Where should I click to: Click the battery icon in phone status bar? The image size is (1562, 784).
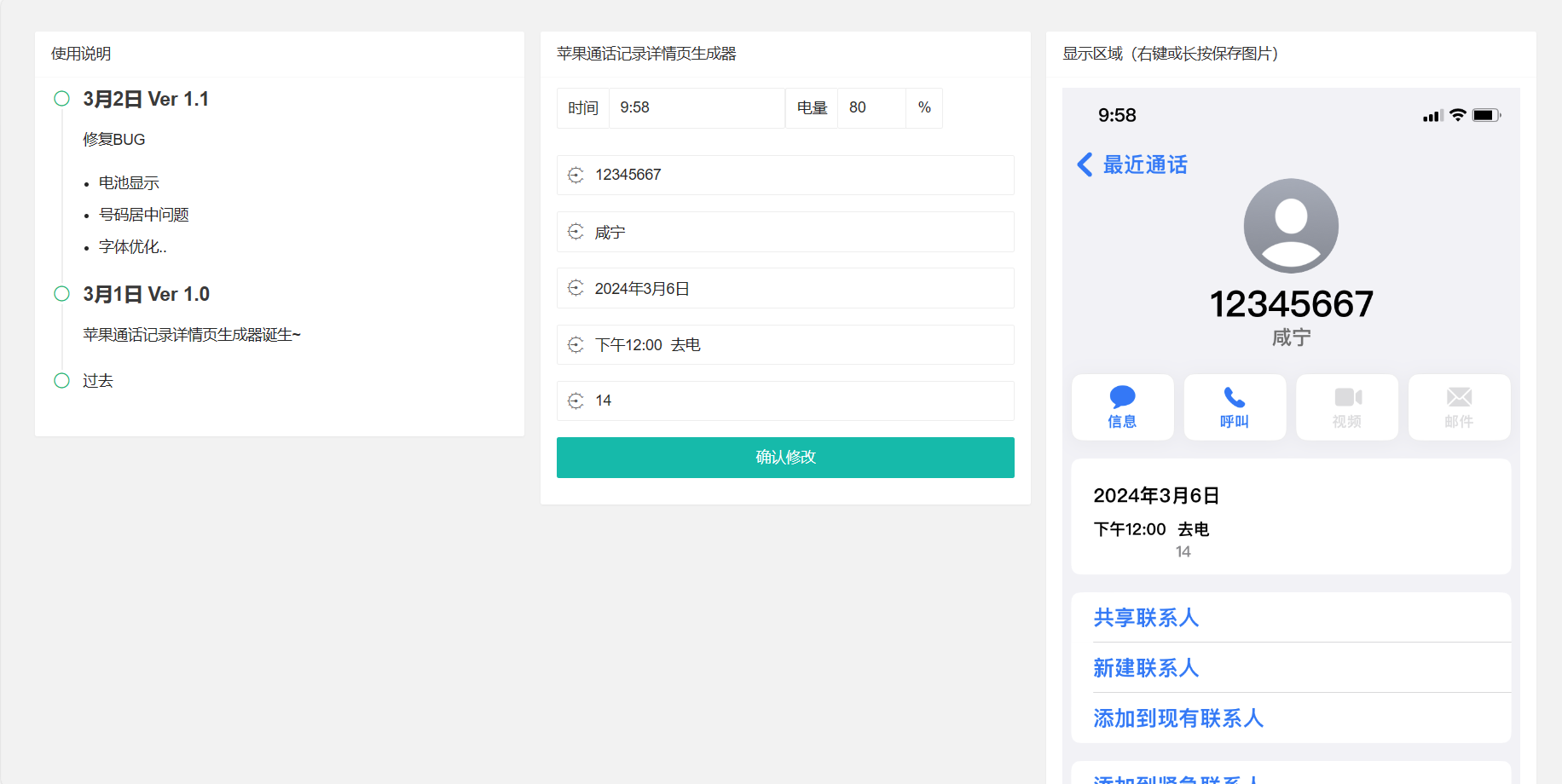coord(1486,115)
